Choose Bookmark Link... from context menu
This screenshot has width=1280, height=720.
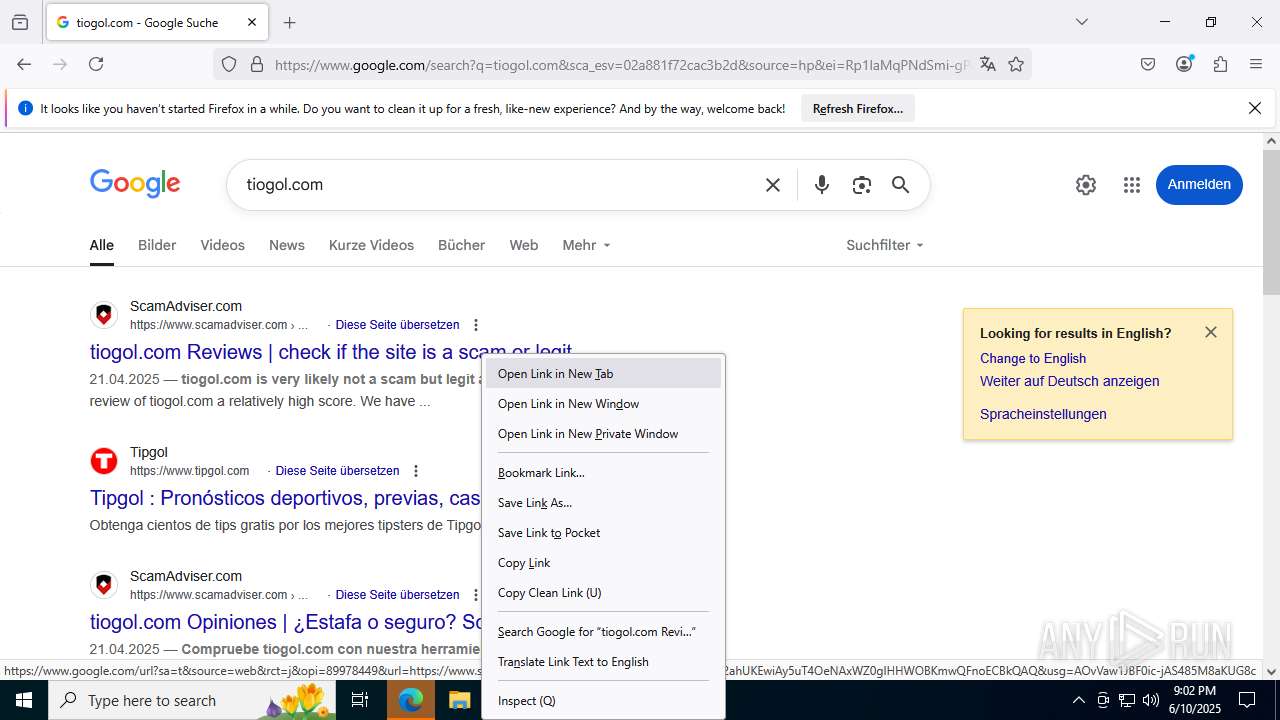point(603,473)
